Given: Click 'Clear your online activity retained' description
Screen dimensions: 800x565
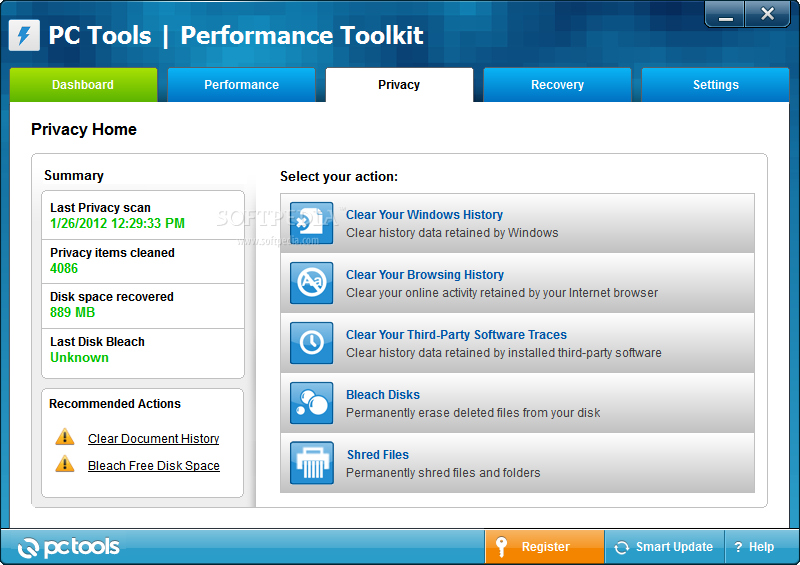Looking at the screenshot, I should (x=502, y=293).
